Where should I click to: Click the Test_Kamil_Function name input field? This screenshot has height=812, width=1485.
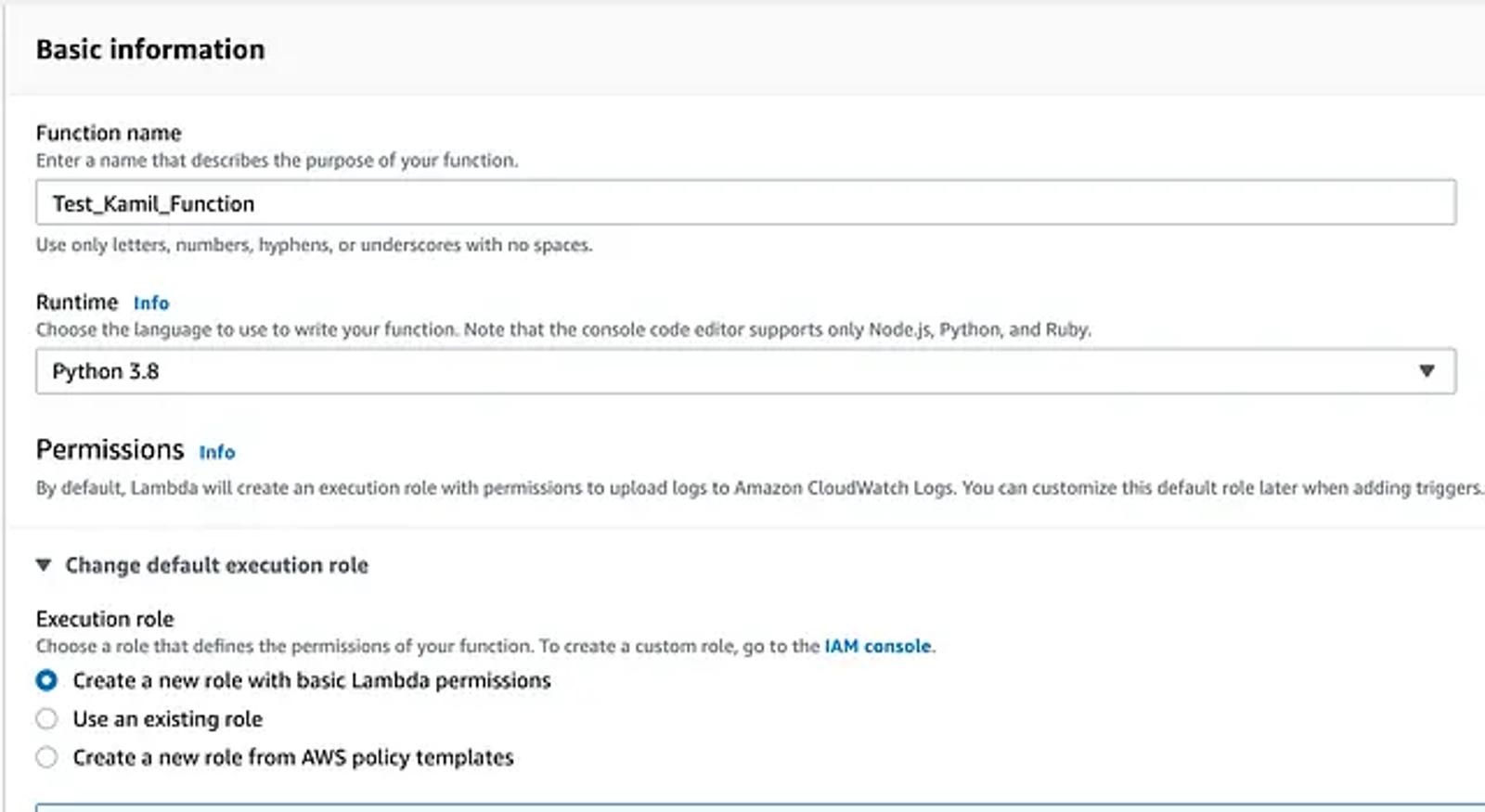tap(745, 202)
